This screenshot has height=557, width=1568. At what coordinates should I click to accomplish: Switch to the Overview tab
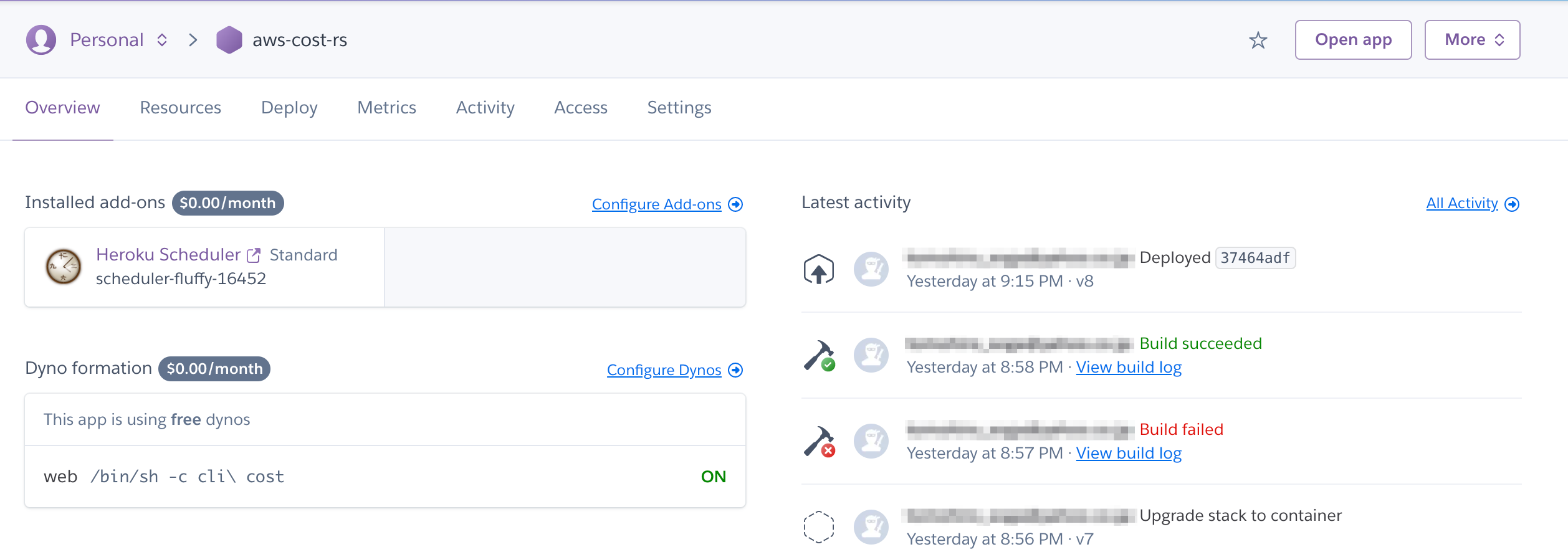point(62,108)
